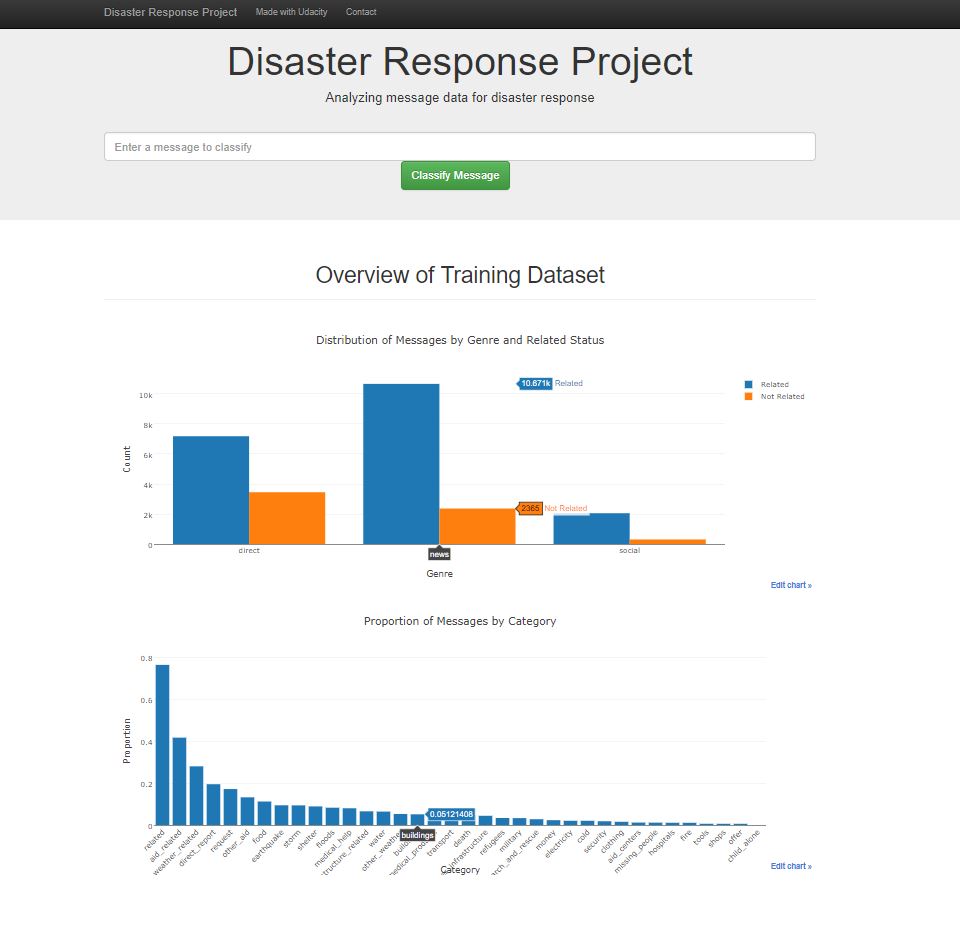Click the floods category bar

tap(332, 817)
